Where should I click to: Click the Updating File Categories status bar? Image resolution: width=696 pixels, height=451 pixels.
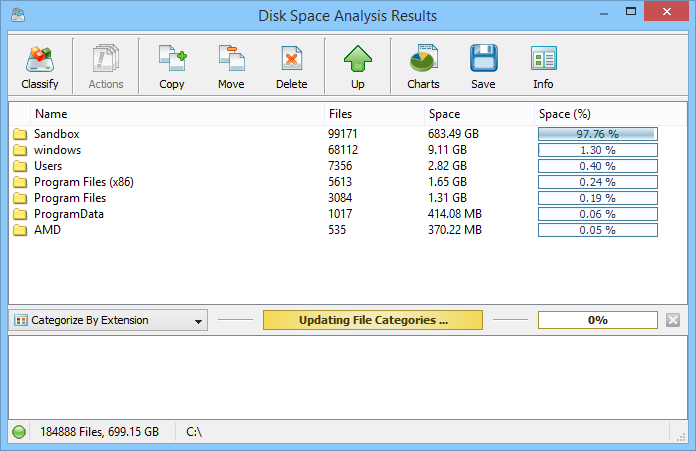(x=373, y=320)
